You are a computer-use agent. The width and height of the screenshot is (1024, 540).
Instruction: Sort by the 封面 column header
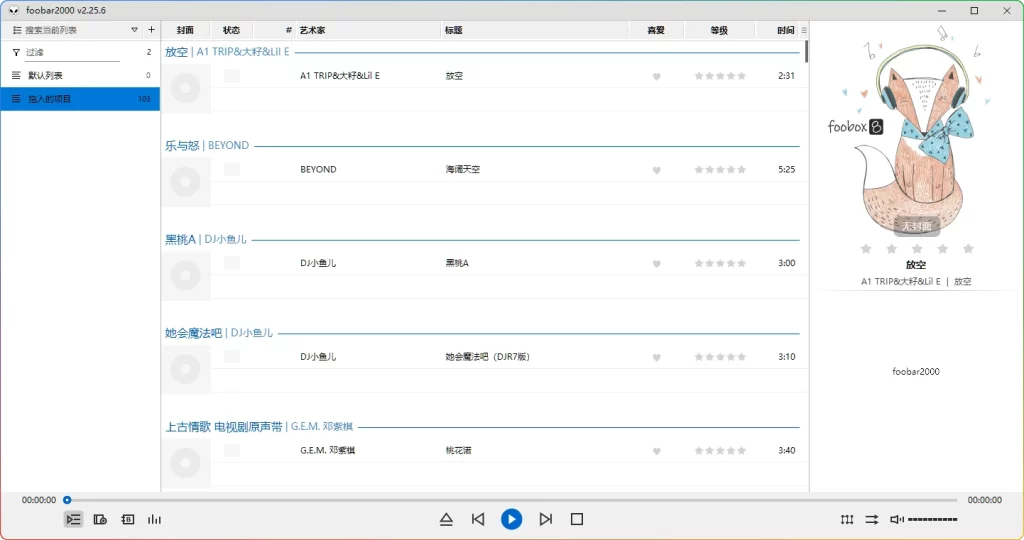pyautogui.click(x=185, y=30)
